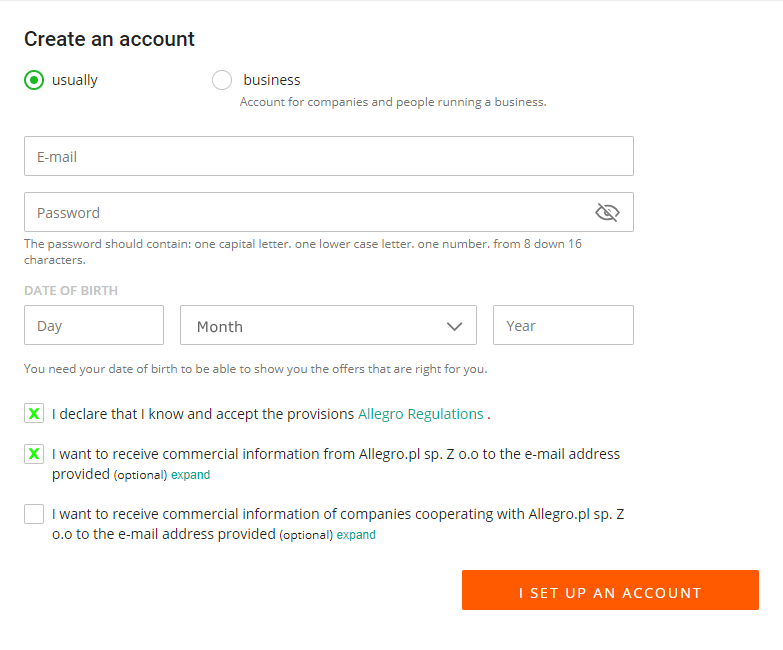
Task: Expand details for Allegro.pl commercial information consent
Action: pyautogui.click(x=190, y=475)
